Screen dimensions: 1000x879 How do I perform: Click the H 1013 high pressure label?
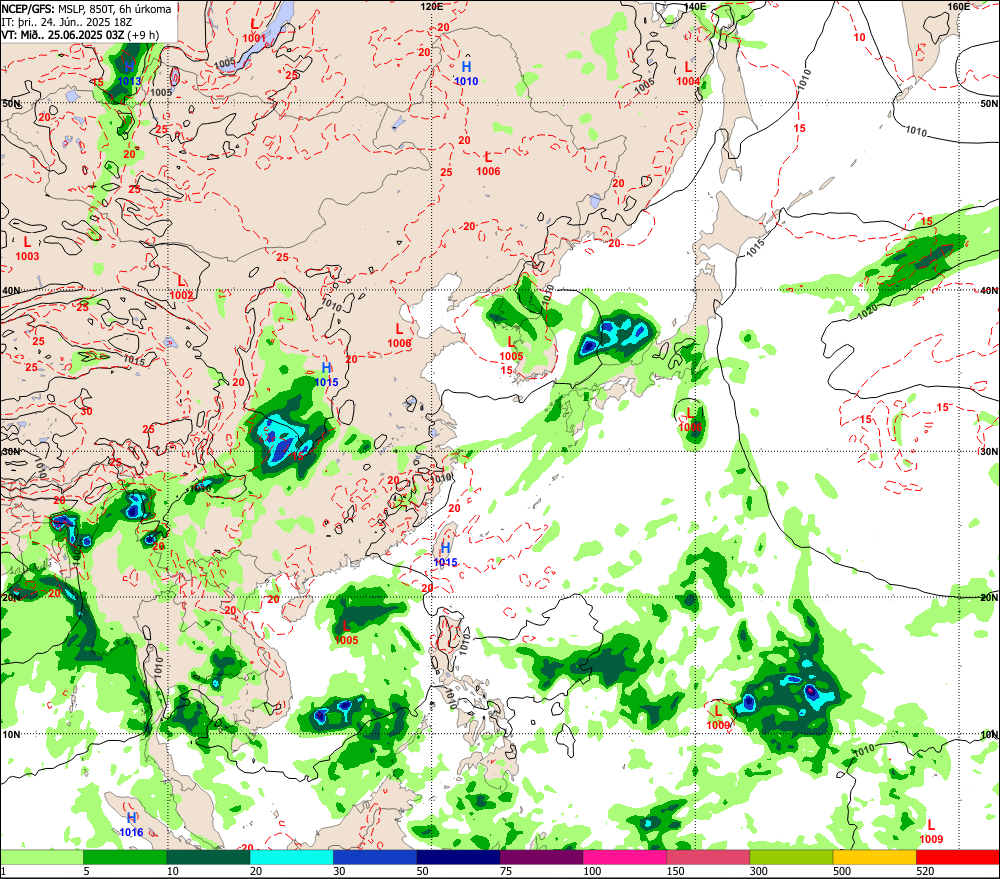point(129,73)
